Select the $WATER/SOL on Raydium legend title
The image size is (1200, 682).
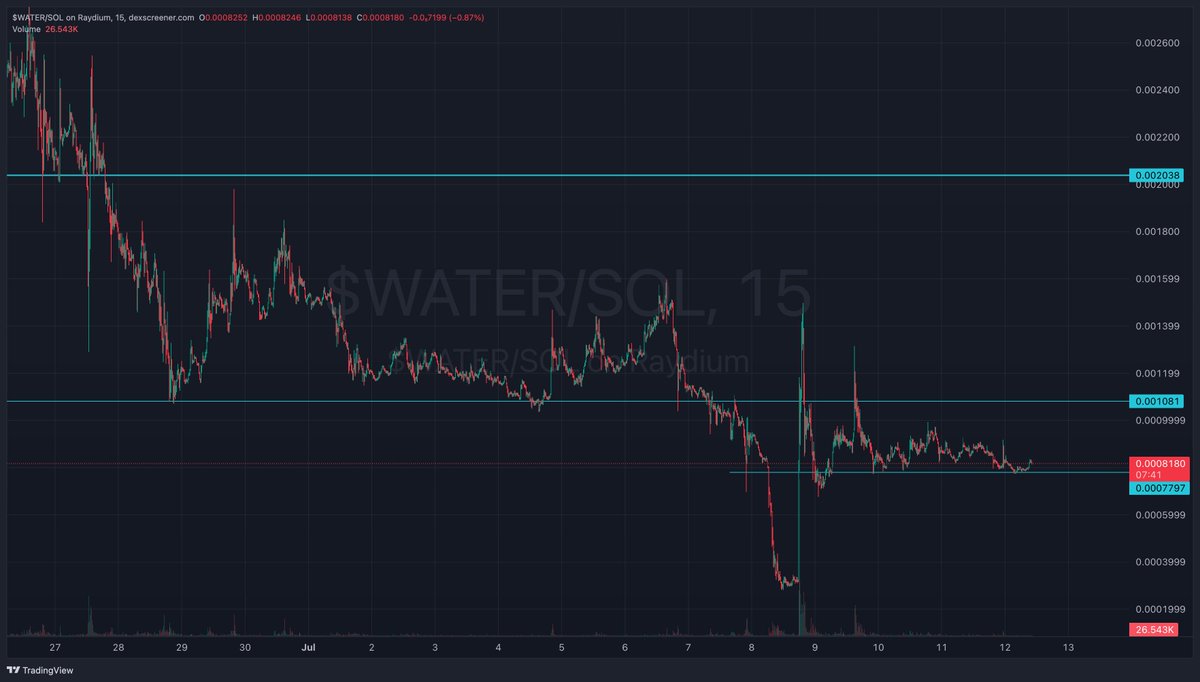(x=102, y=17)
